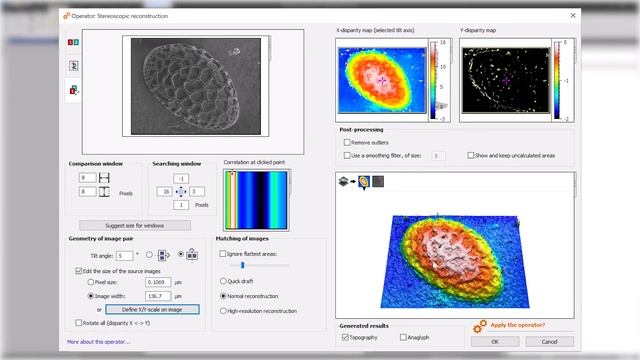The image size is (640, 360).
Task: Click on the Y-disparity map image
Action: click(506, 80)
